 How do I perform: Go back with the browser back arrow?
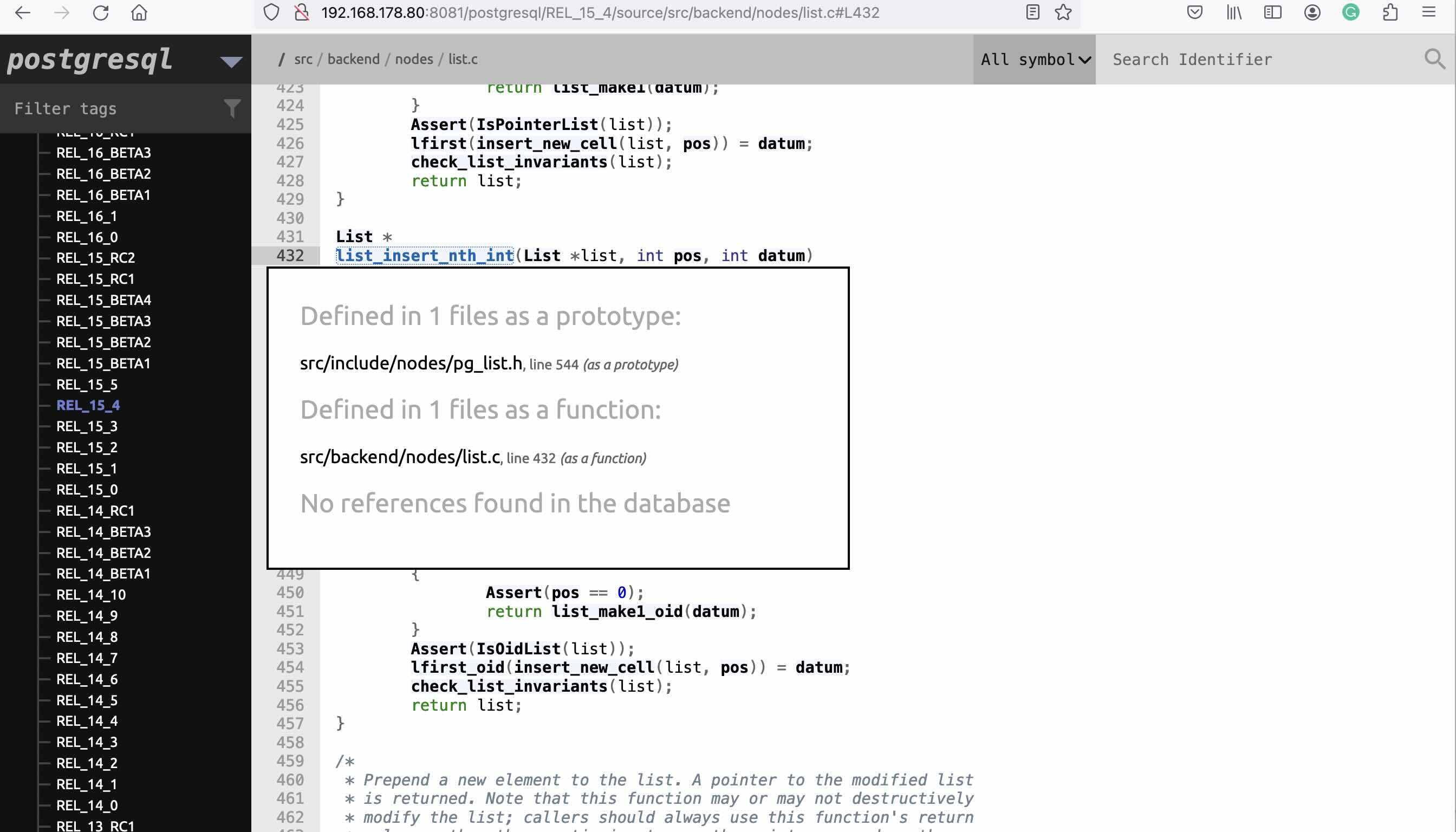[x=22, y=12]
